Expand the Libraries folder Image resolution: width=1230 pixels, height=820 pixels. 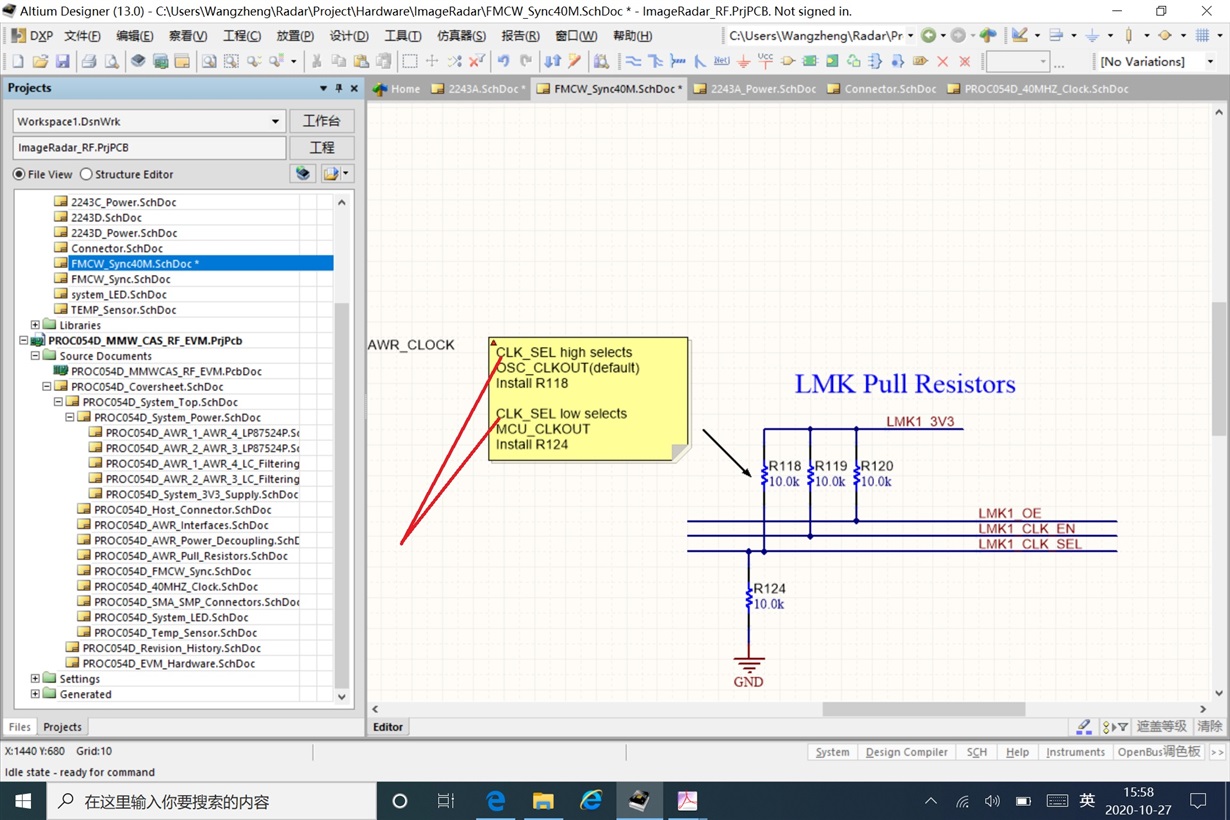[35, 325]
